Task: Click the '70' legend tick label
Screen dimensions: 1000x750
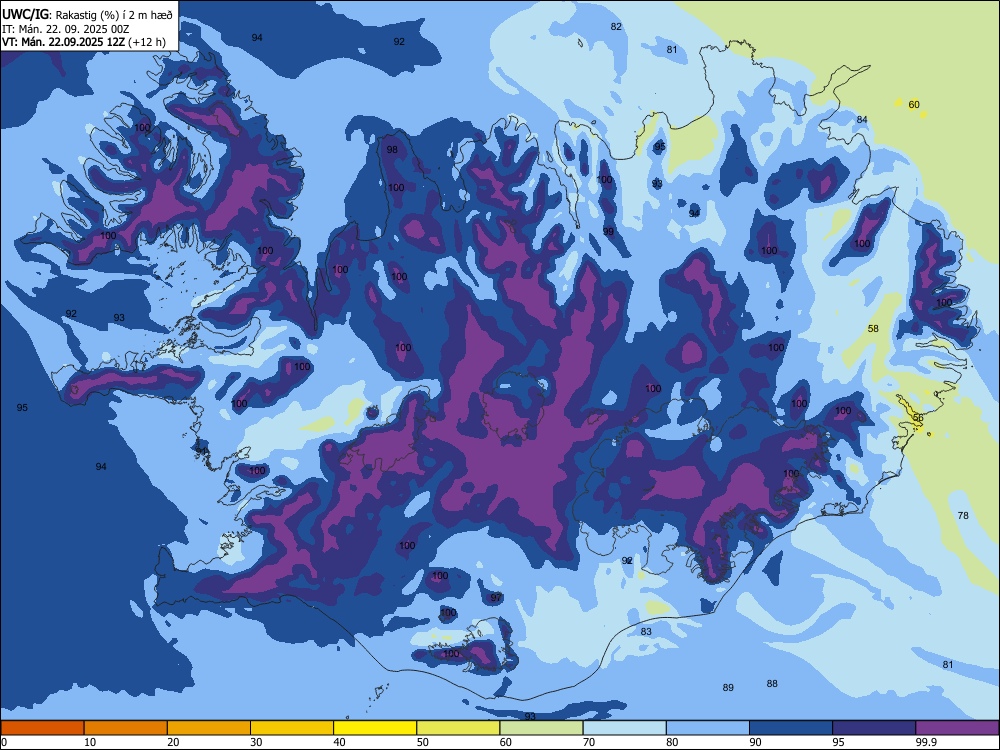Action: 589,742
